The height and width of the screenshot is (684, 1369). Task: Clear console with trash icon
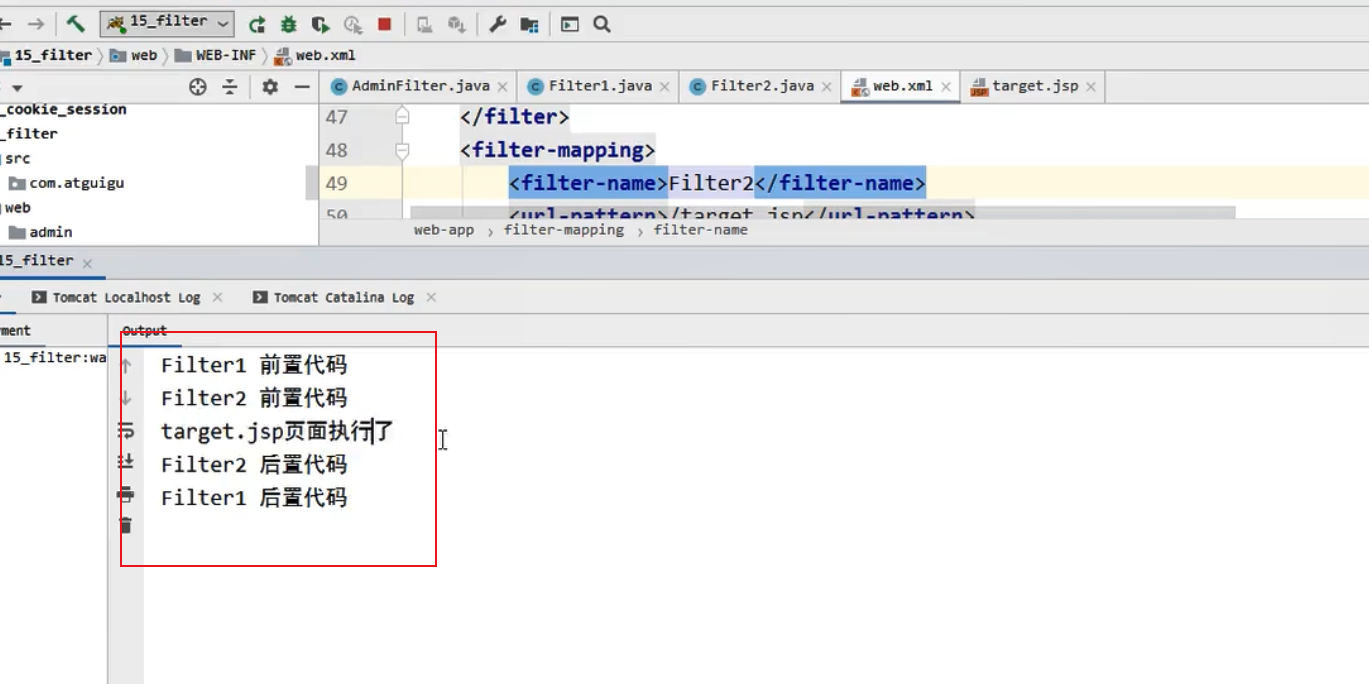pos(126,525)
